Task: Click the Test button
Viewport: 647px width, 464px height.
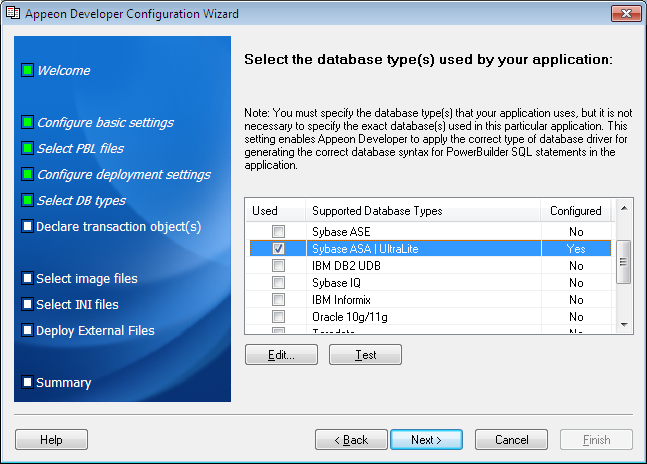Action: [x=365, y=355]
